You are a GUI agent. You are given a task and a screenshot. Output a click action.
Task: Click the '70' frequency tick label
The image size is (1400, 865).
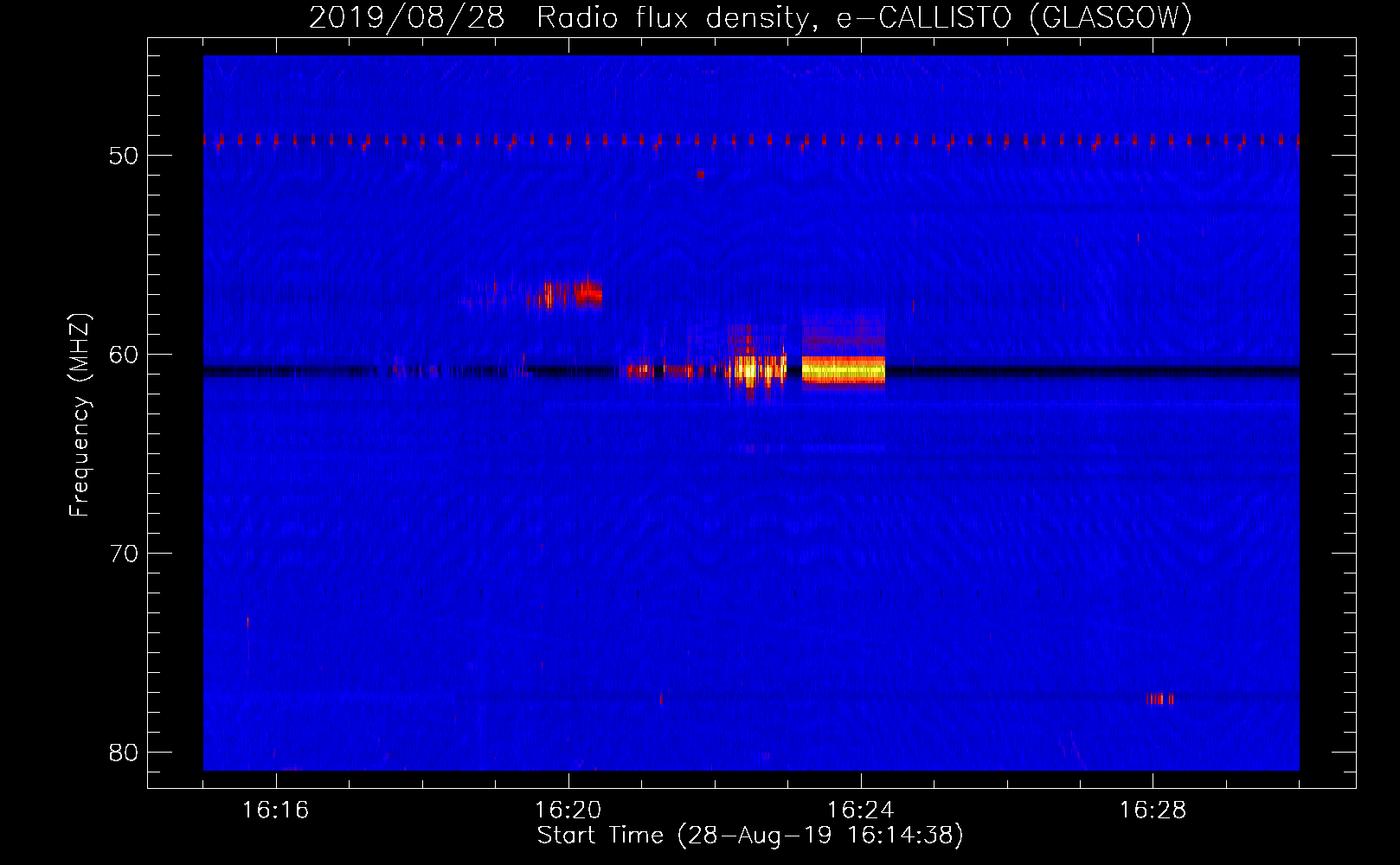[x=124, y=554]
